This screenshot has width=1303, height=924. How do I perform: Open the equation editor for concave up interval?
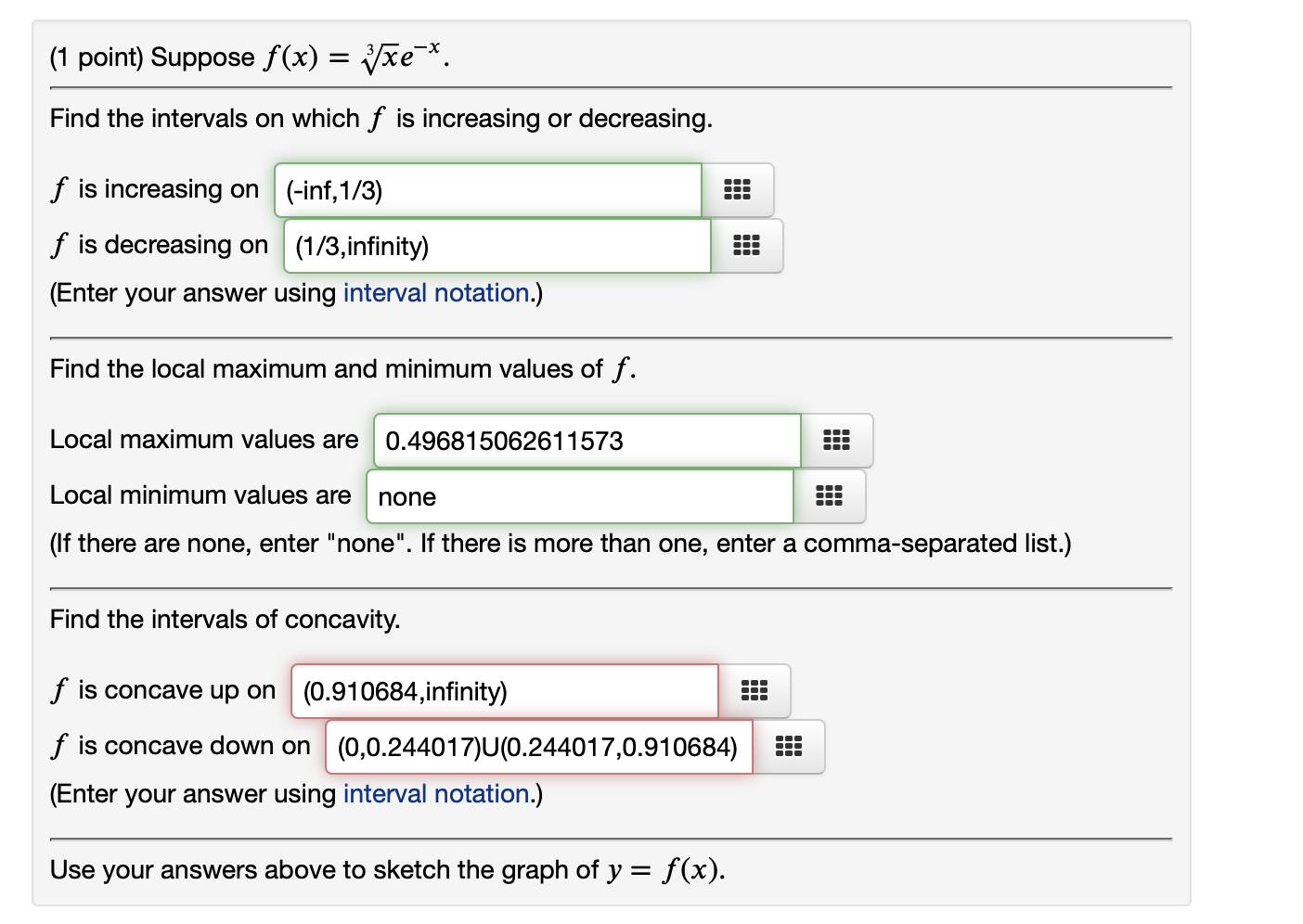pyautogui.click(x=755, y=690)
